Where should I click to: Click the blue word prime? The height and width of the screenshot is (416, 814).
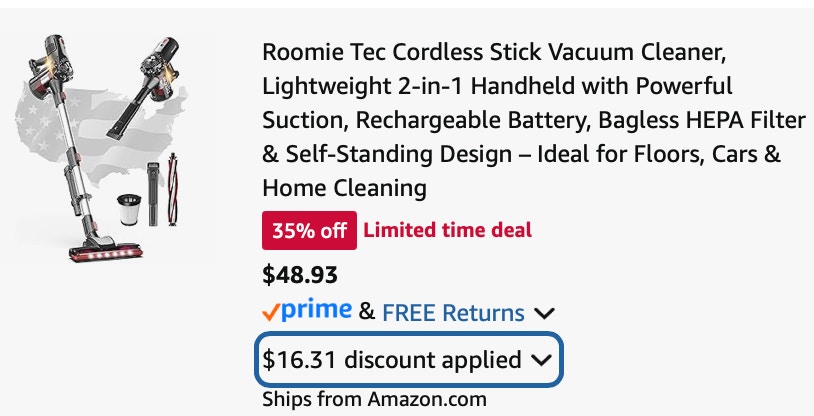click(316, 310)
